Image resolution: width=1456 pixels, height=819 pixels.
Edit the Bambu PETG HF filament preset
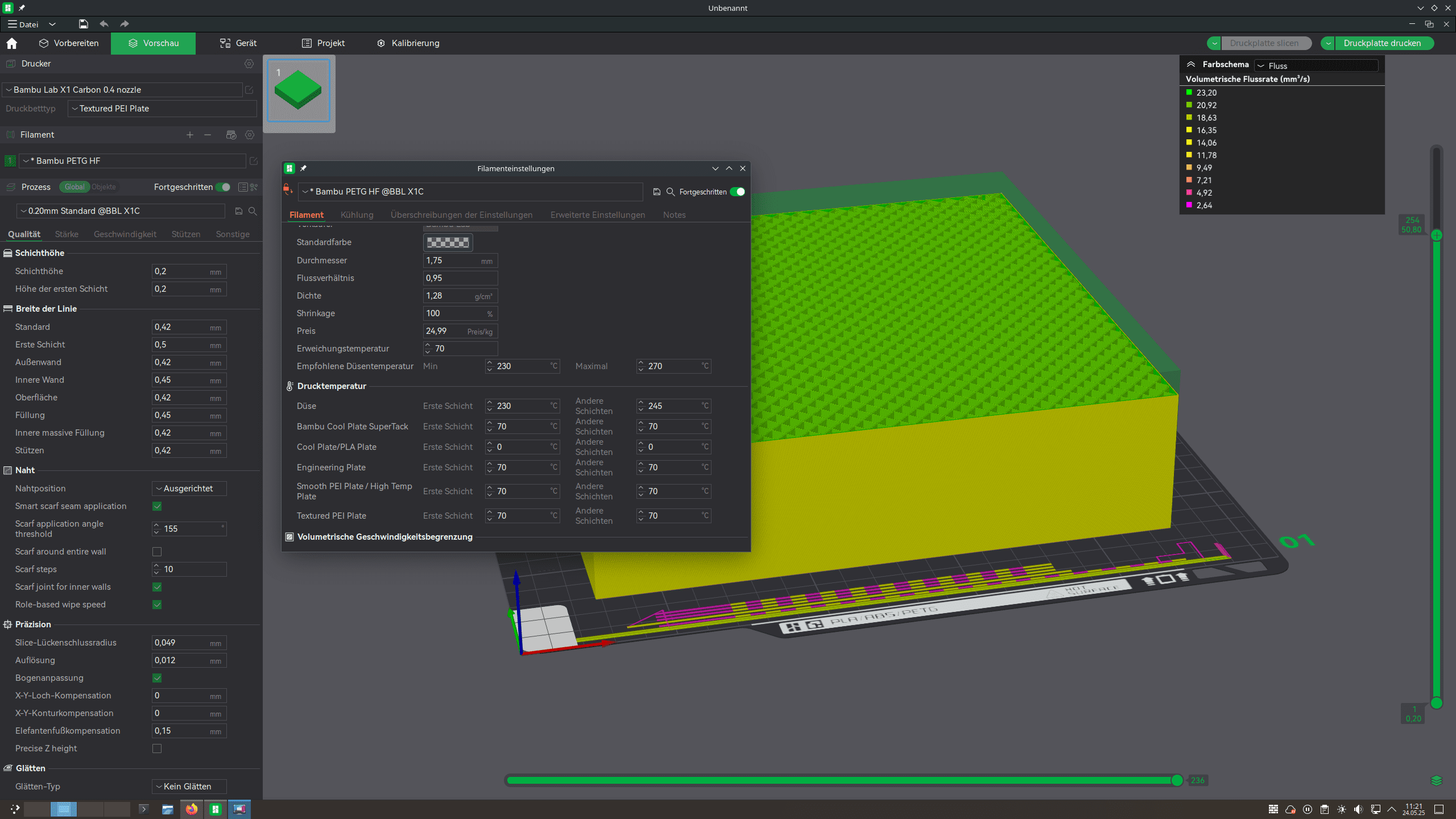point(254,161)
